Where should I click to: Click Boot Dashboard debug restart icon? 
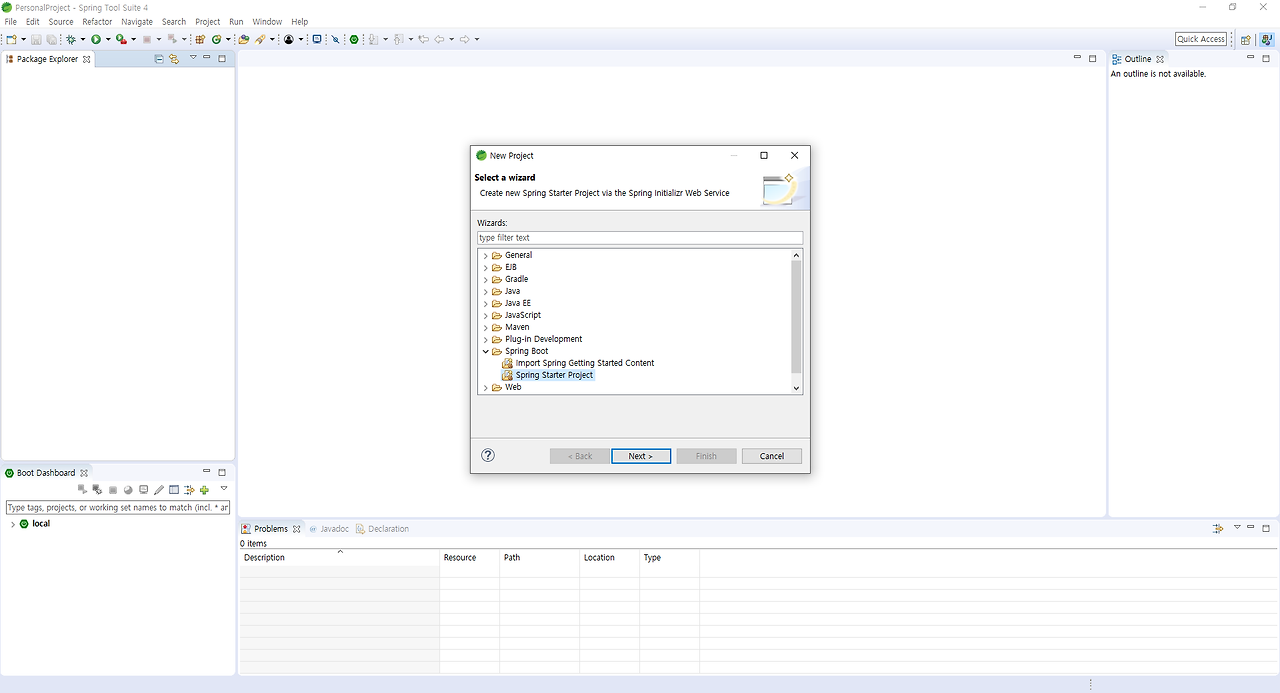tap(97, 489)
